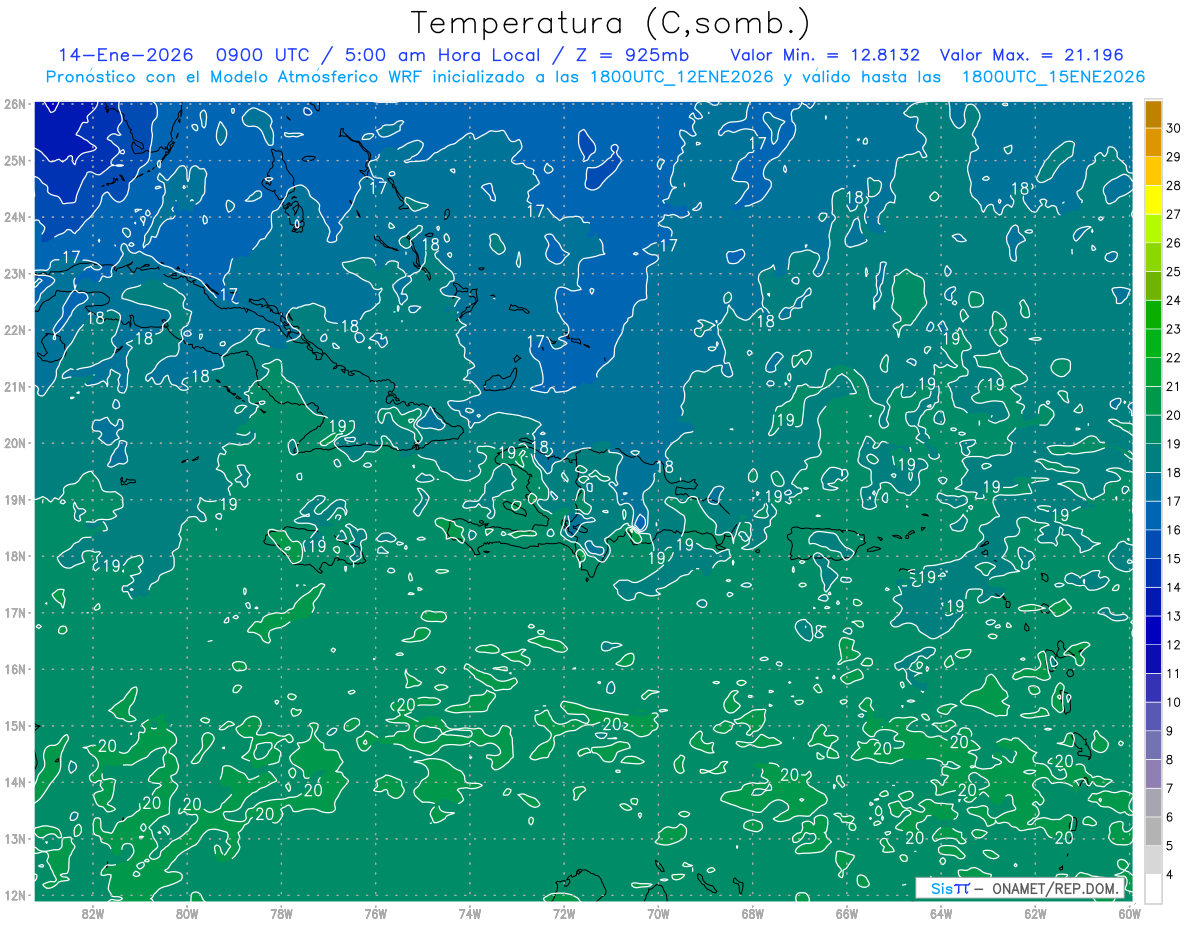Viewport: 1200px width, 927px height.
Task: Click the 14N latitude label
Action: coord(14,782)
